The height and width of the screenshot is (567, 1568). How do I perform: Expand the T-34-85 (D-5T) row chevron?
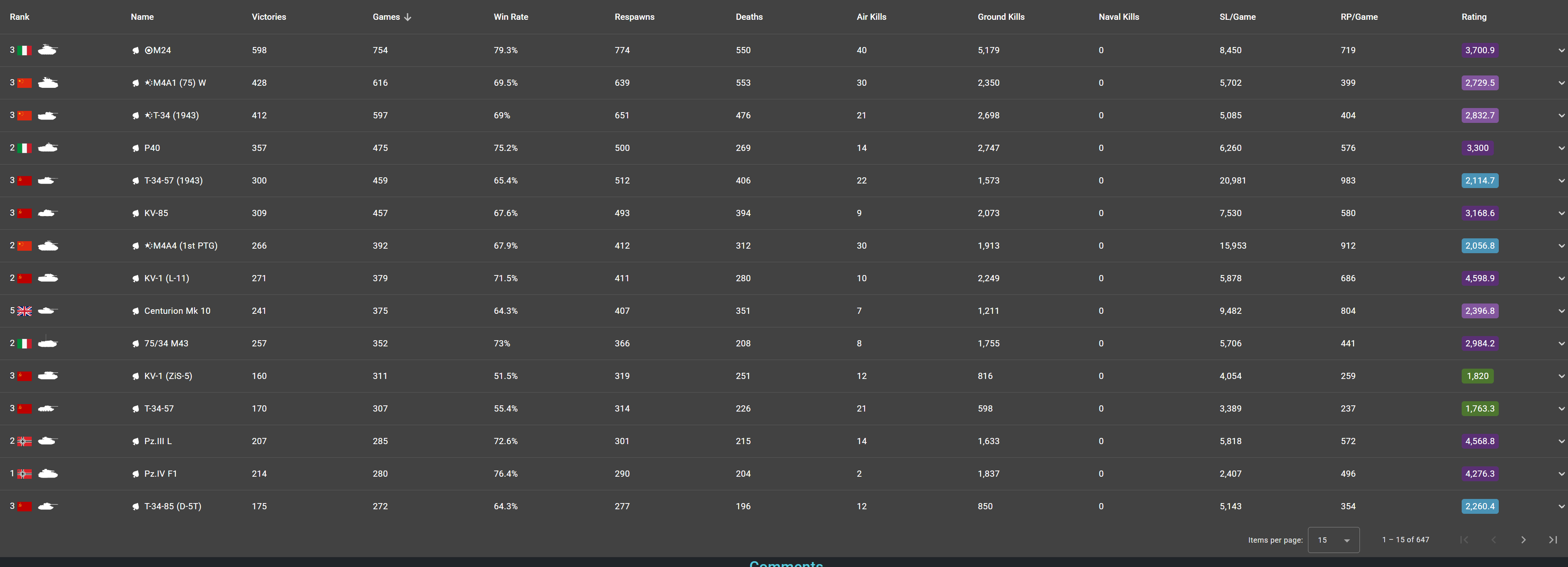click(1561, 507)
